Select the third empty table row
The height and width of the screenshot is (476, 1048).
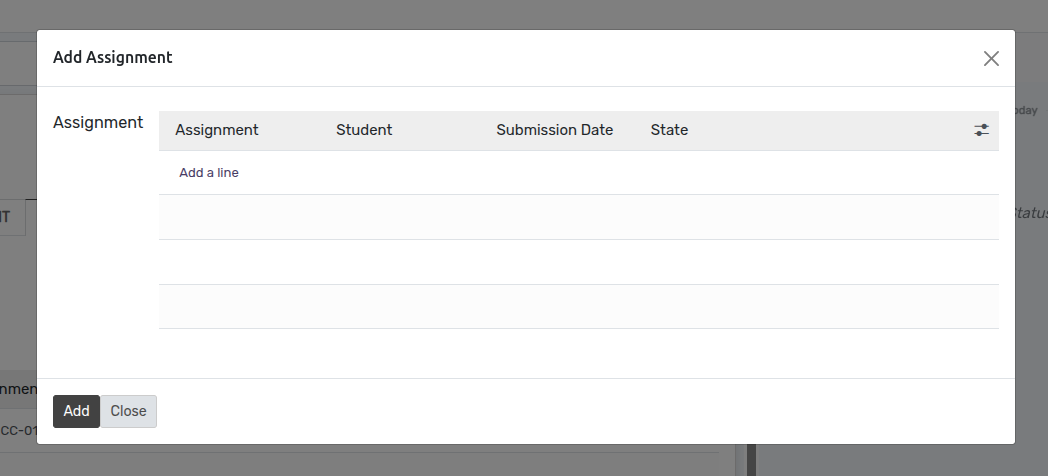[579, 307]
